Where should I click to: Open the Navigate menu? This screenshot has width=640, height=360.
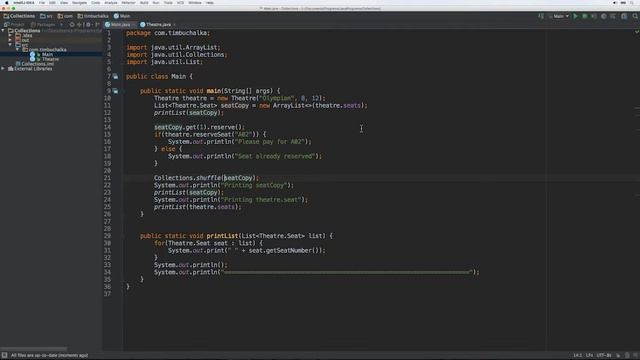pyautogui.click(x=79, y=2)
